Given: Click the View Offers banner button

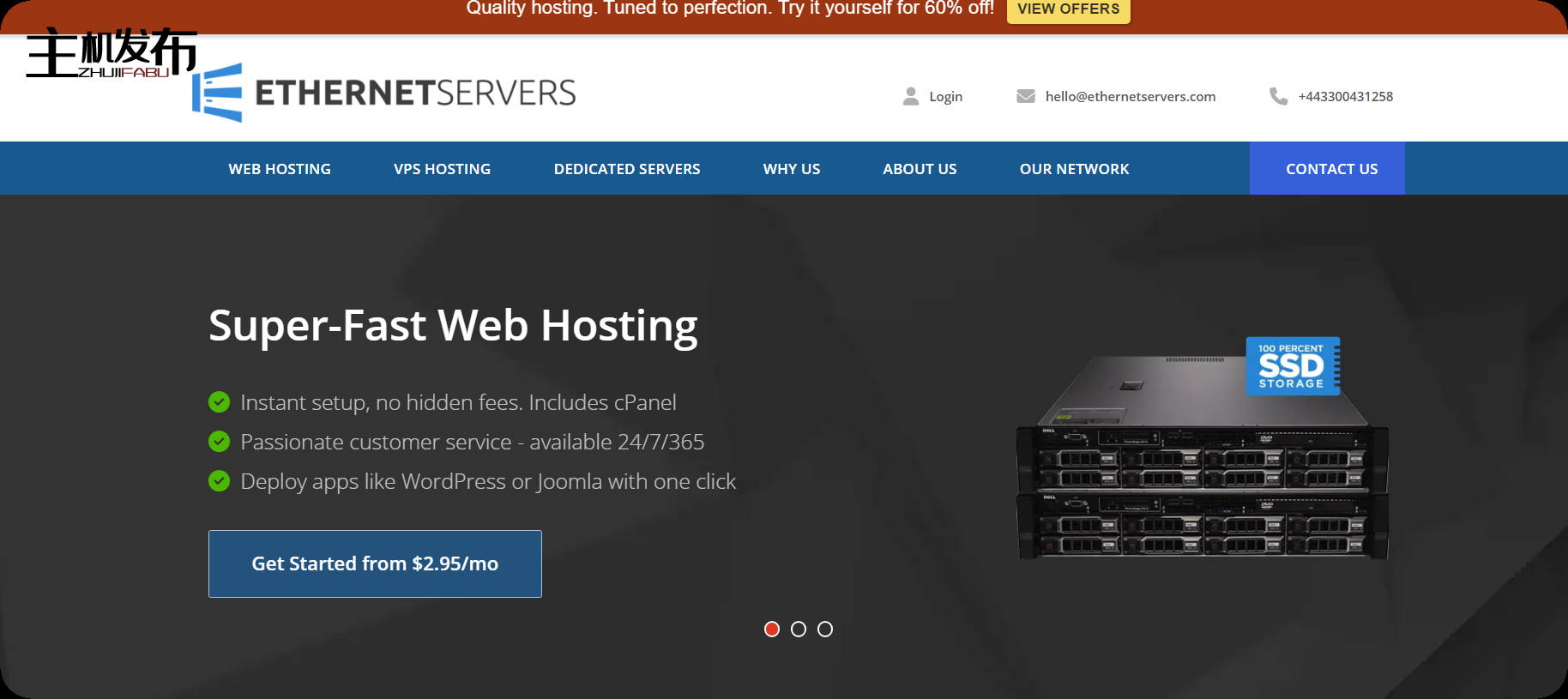Looking at the screenshot, I should pyautogui.click(x=1068, y=9).
